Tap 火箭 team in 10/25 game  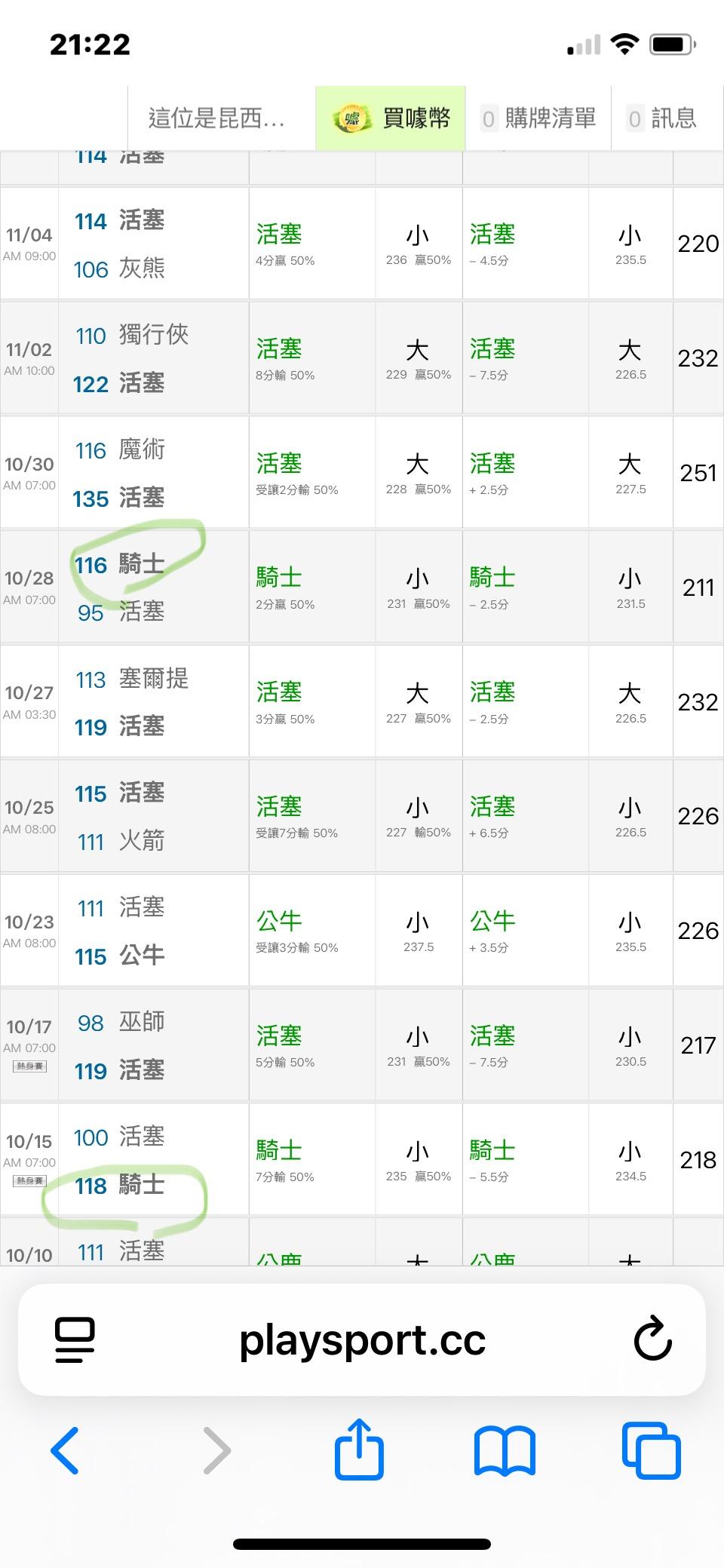[142, 841]
